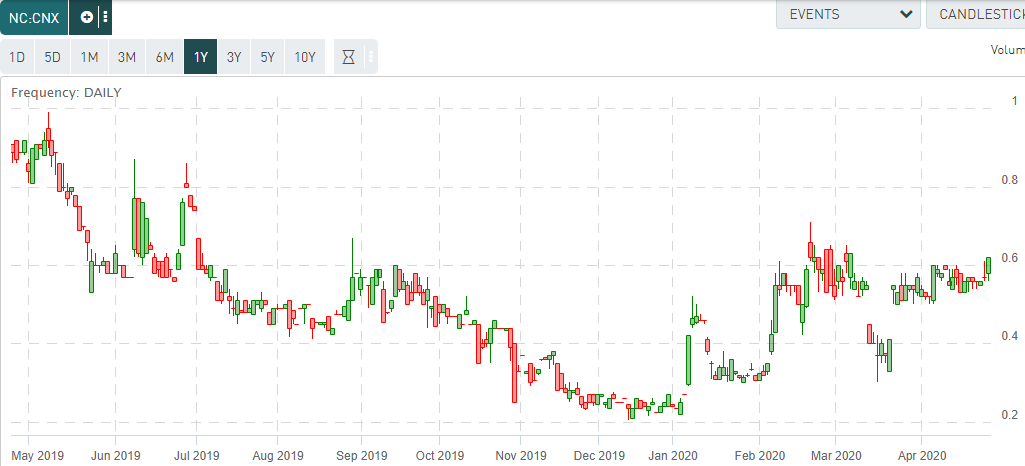Add a comparison symbol with plus icon
The width and height of the screenshot is (1025, 466).
pyautogui.click(x=86, y=17)
